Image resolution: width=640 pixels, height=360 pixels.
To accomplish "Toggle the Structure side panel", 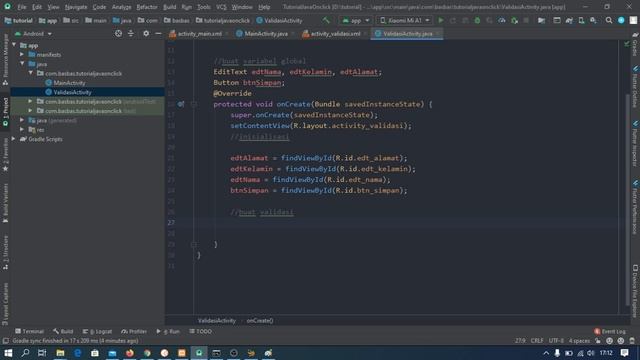I will [5, 252].
